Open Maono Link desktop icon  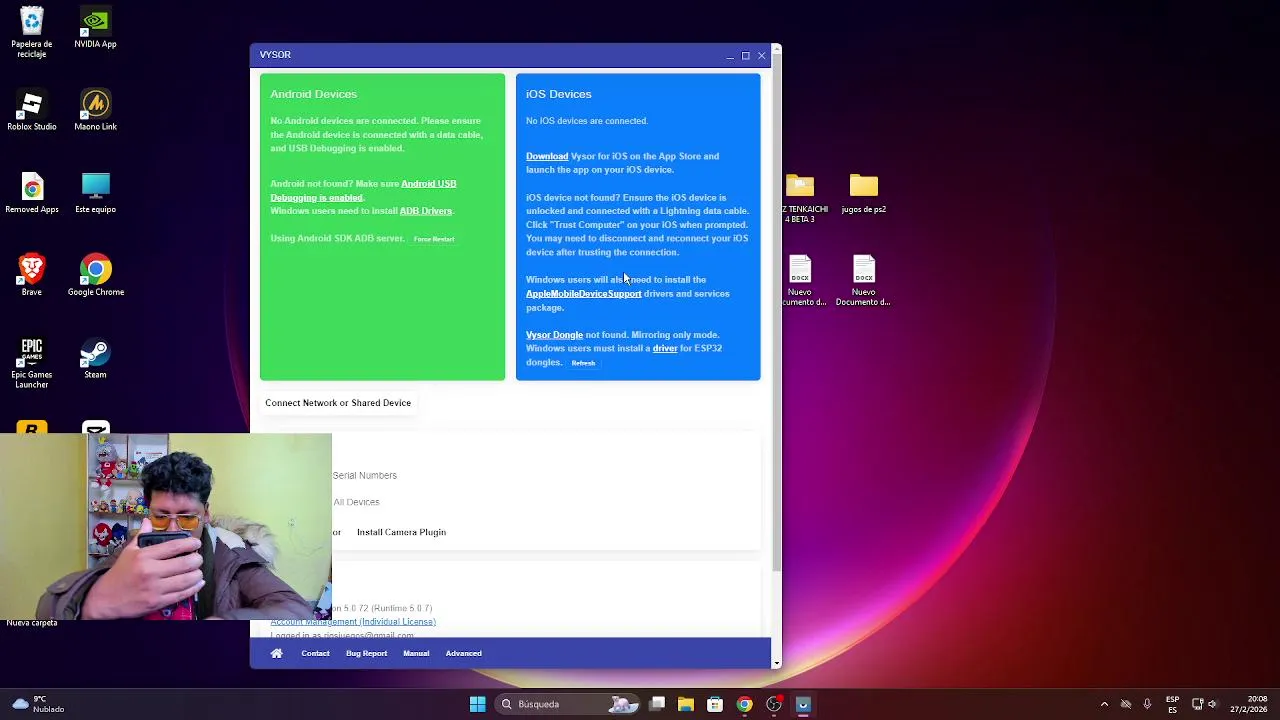(x=95, y=111)
